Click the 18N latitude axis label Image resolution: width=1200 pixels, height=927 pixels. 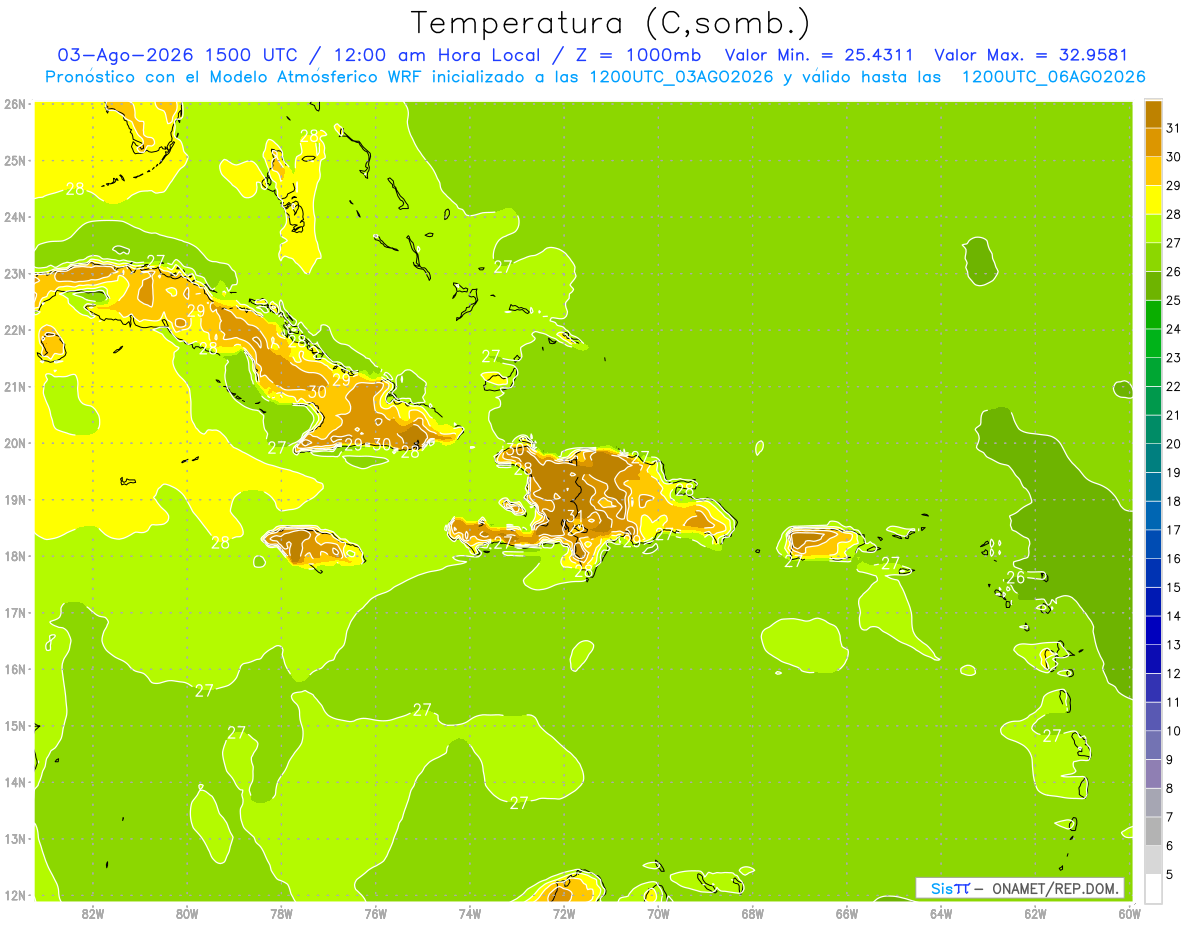15,556
